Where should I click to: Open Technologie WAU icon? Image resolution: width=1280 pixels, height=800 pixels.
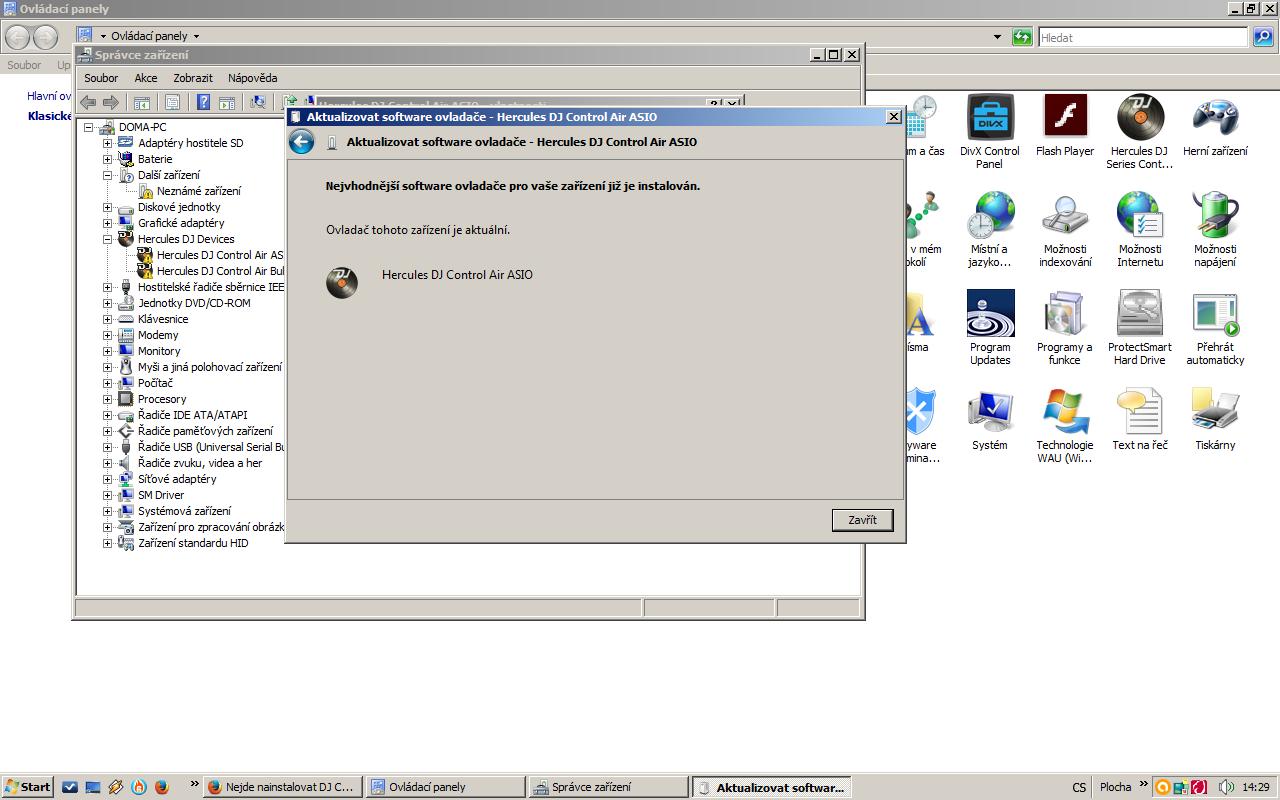pyautogui.click(x=1065, y=426)
